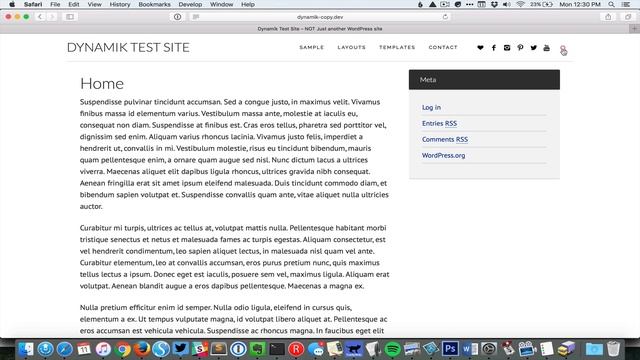Open the Pinterest social icon link
This screenshot has width=640, height=360.
tap(520, 48)
